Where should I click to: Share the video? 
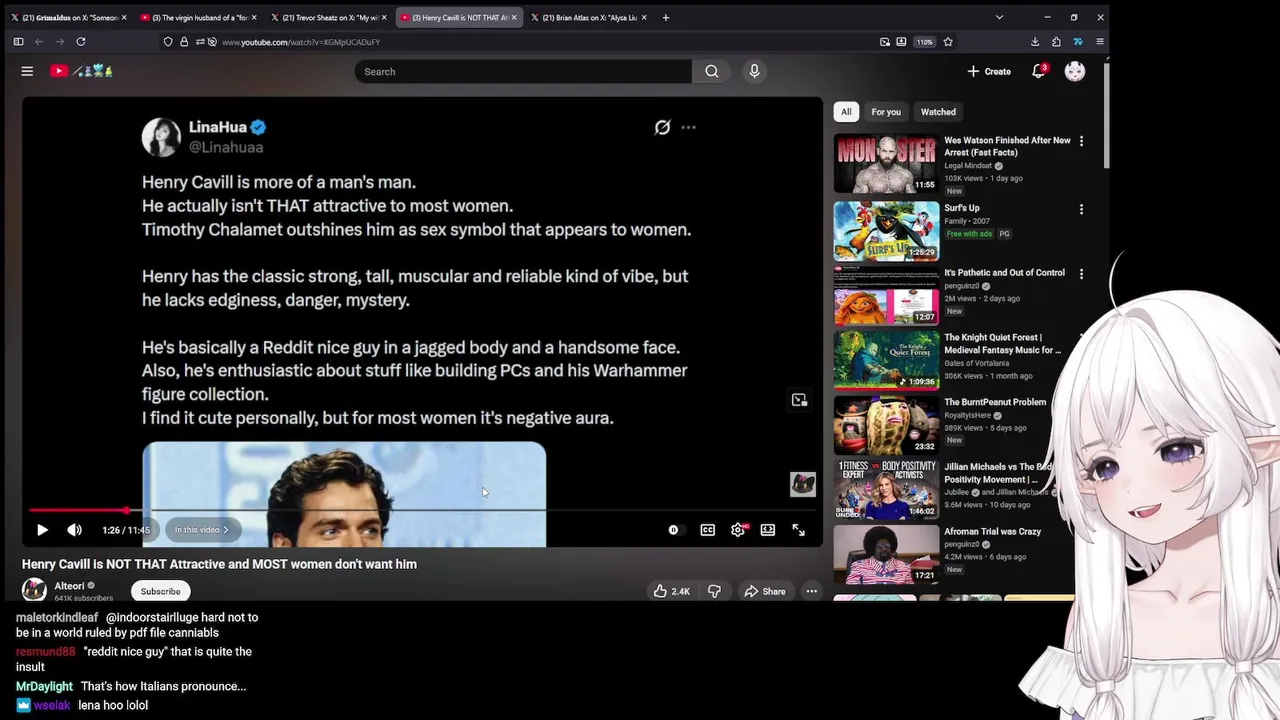click(x=764, y=591)
